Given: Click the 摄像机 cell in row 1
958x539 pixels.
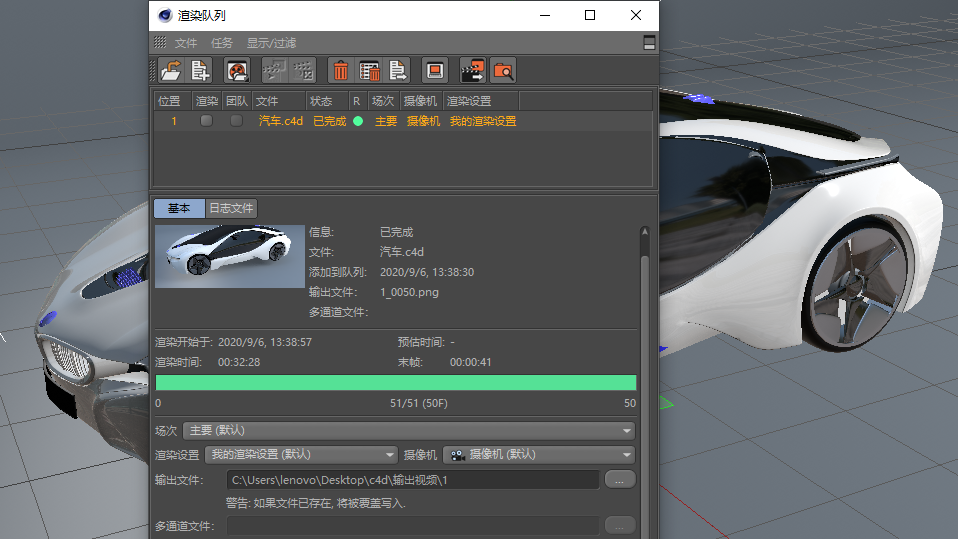Looking at the screenshot, I should tap(423, 121).
